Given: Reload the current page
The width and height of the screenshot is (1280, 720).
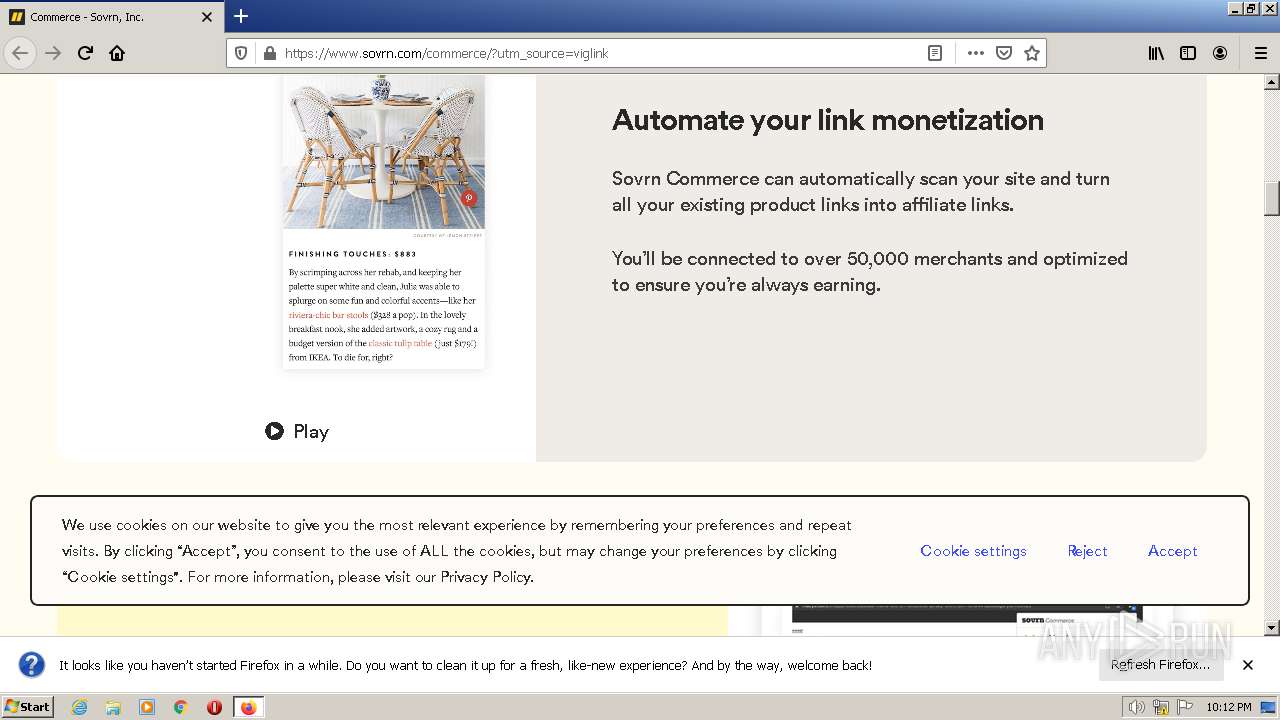Looking at the screenshot, I should coord(85,53).
